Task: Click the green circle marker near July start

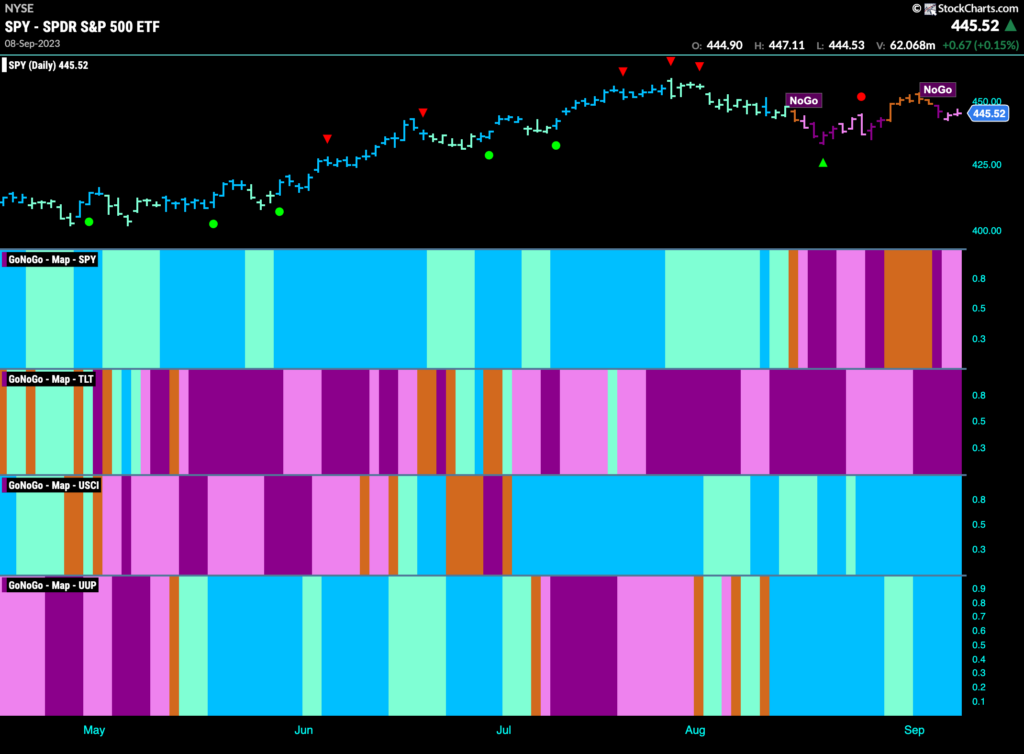Action: [489, 155]
